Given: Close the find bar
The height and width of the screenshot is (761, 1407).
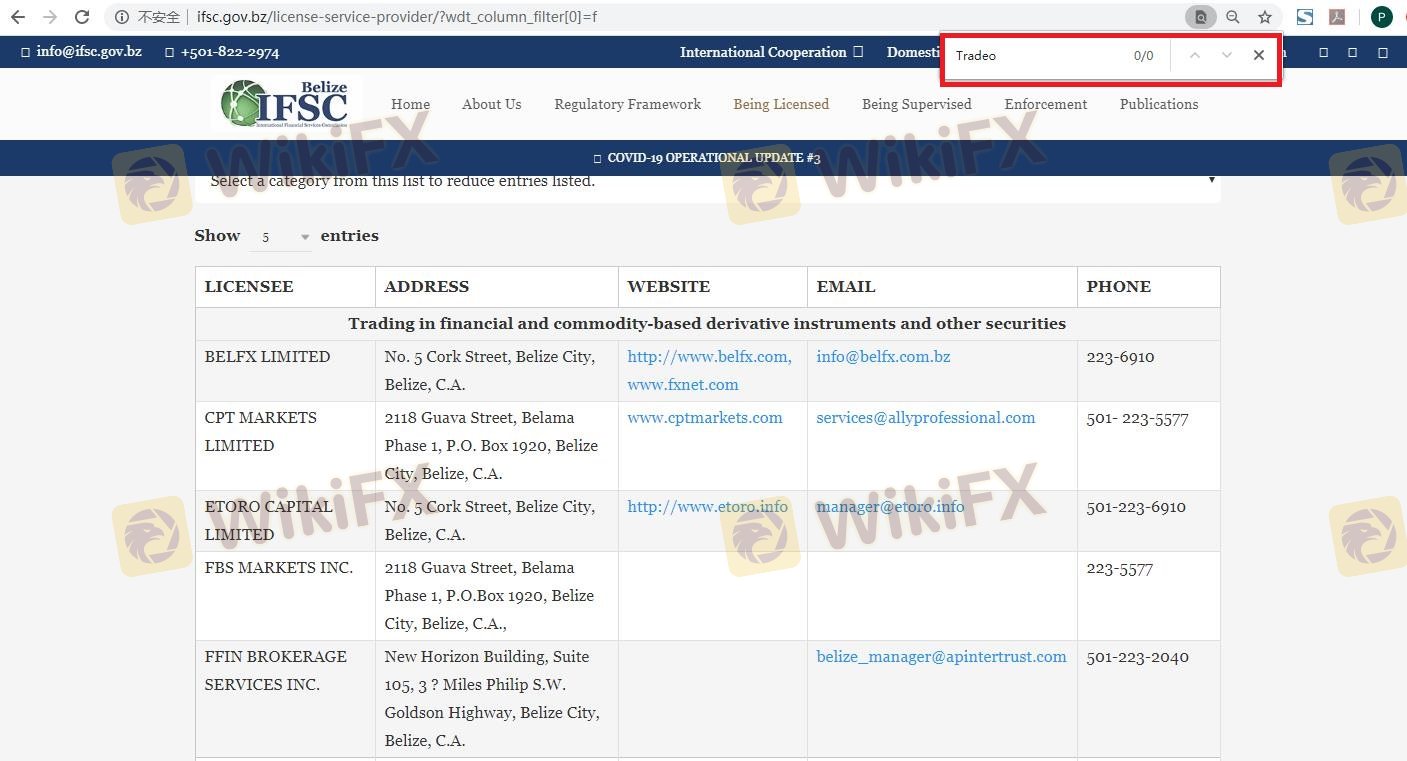Looking at the screenshot, I should (x=1259, y=56).
